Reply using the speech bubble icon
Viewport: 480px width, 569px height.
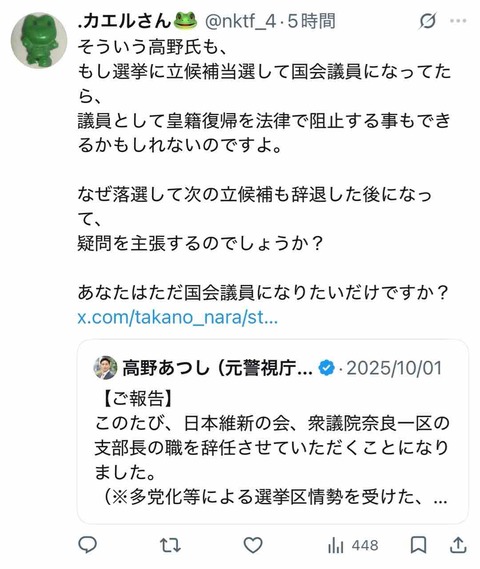(x=87, y=545)
